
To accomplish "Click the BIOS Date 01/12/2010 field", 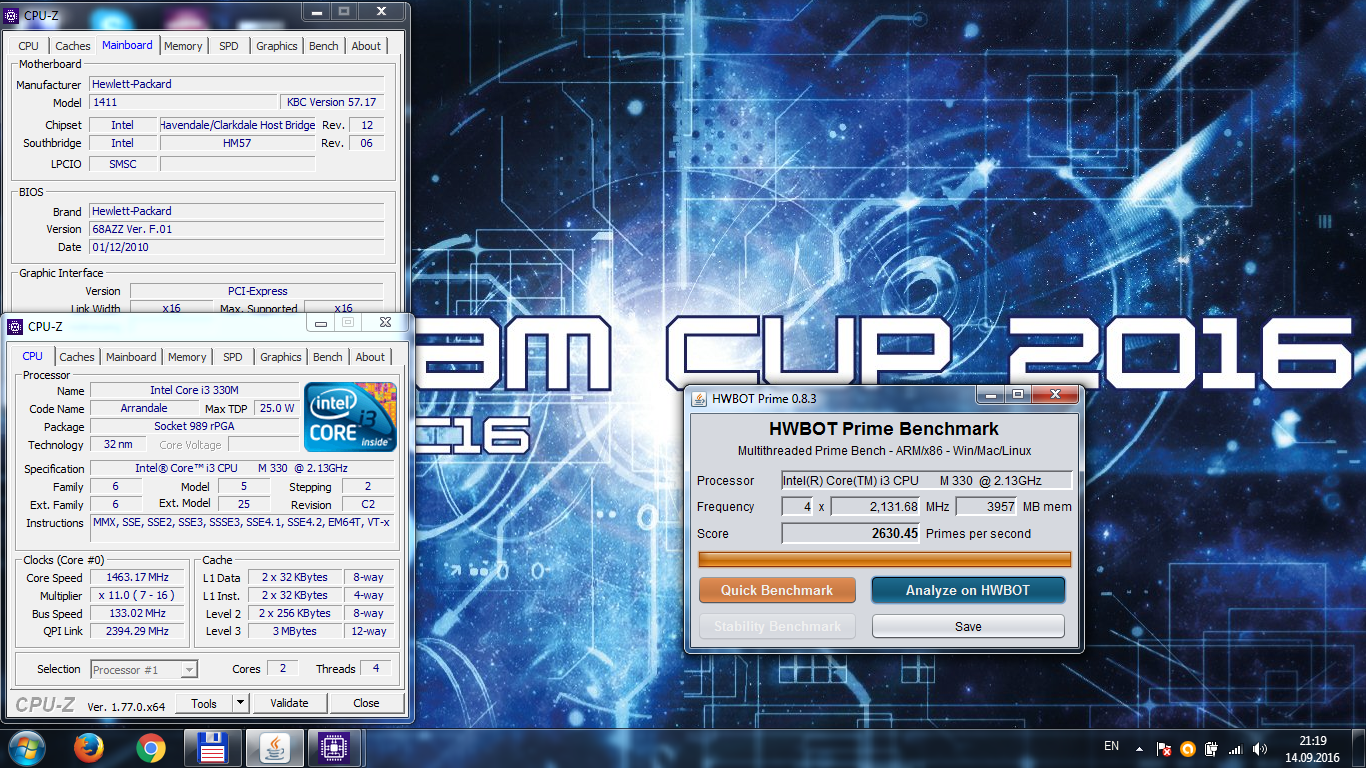I will point(237,247).
